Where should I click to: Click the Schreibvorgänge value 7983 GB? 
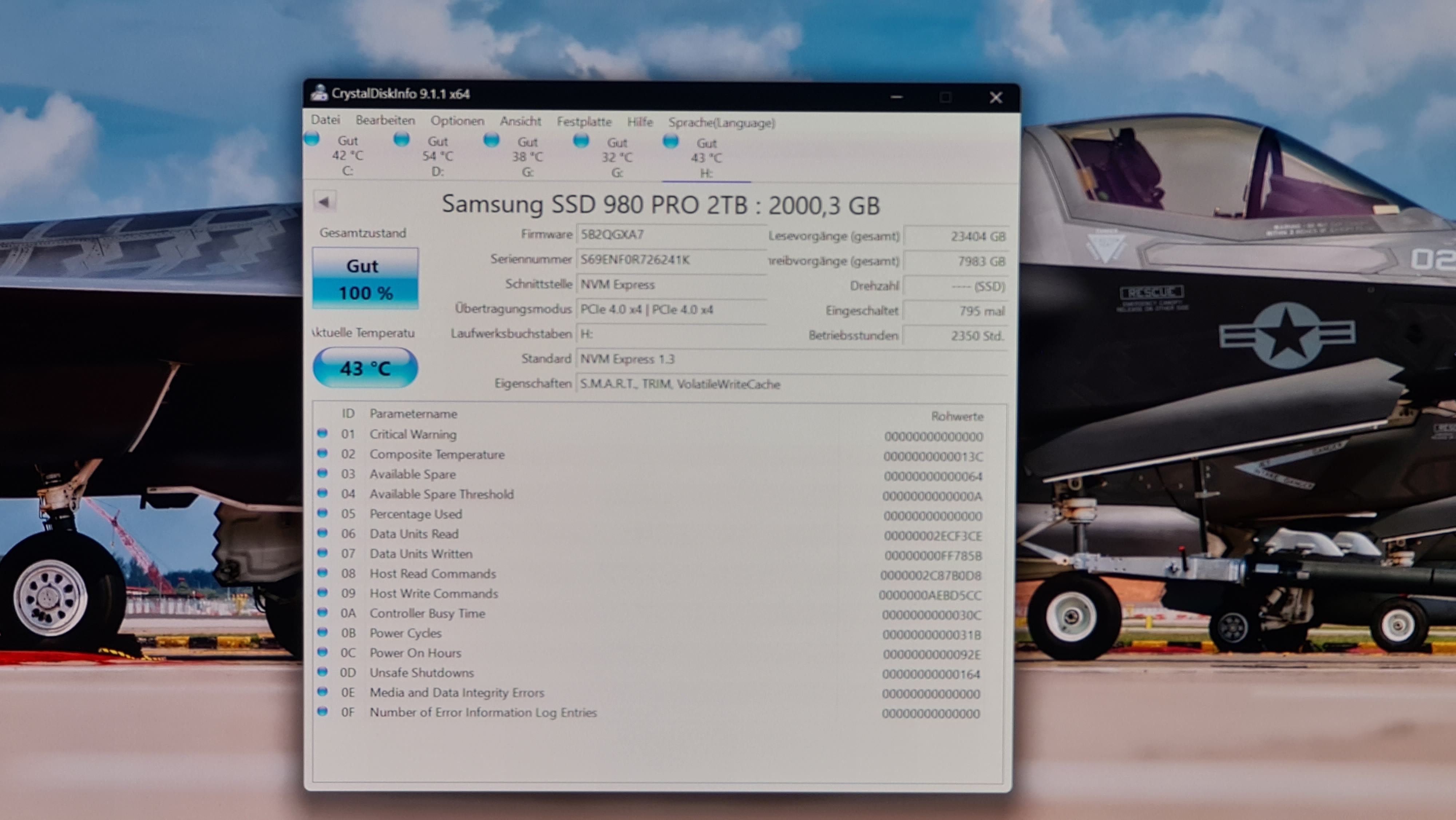(x=956, y=261)
